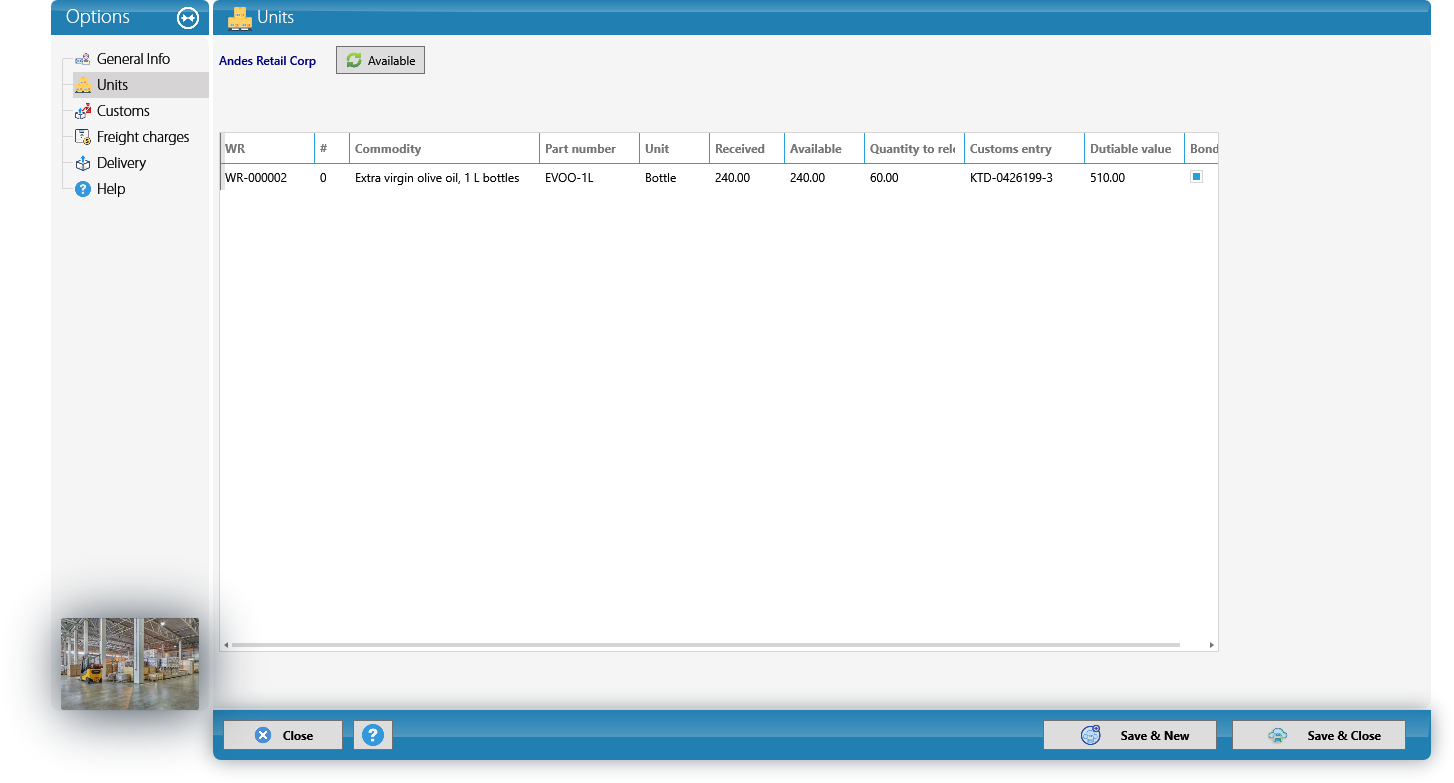
Task: Select Units in the options tree
Action: pos(112,85)
